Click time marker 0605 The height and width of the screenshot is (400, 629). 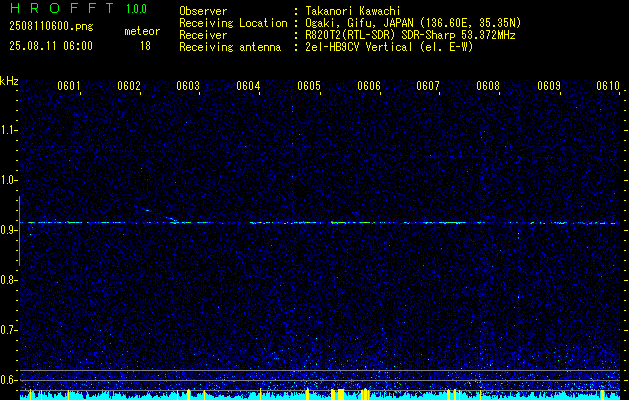(309, 86)
